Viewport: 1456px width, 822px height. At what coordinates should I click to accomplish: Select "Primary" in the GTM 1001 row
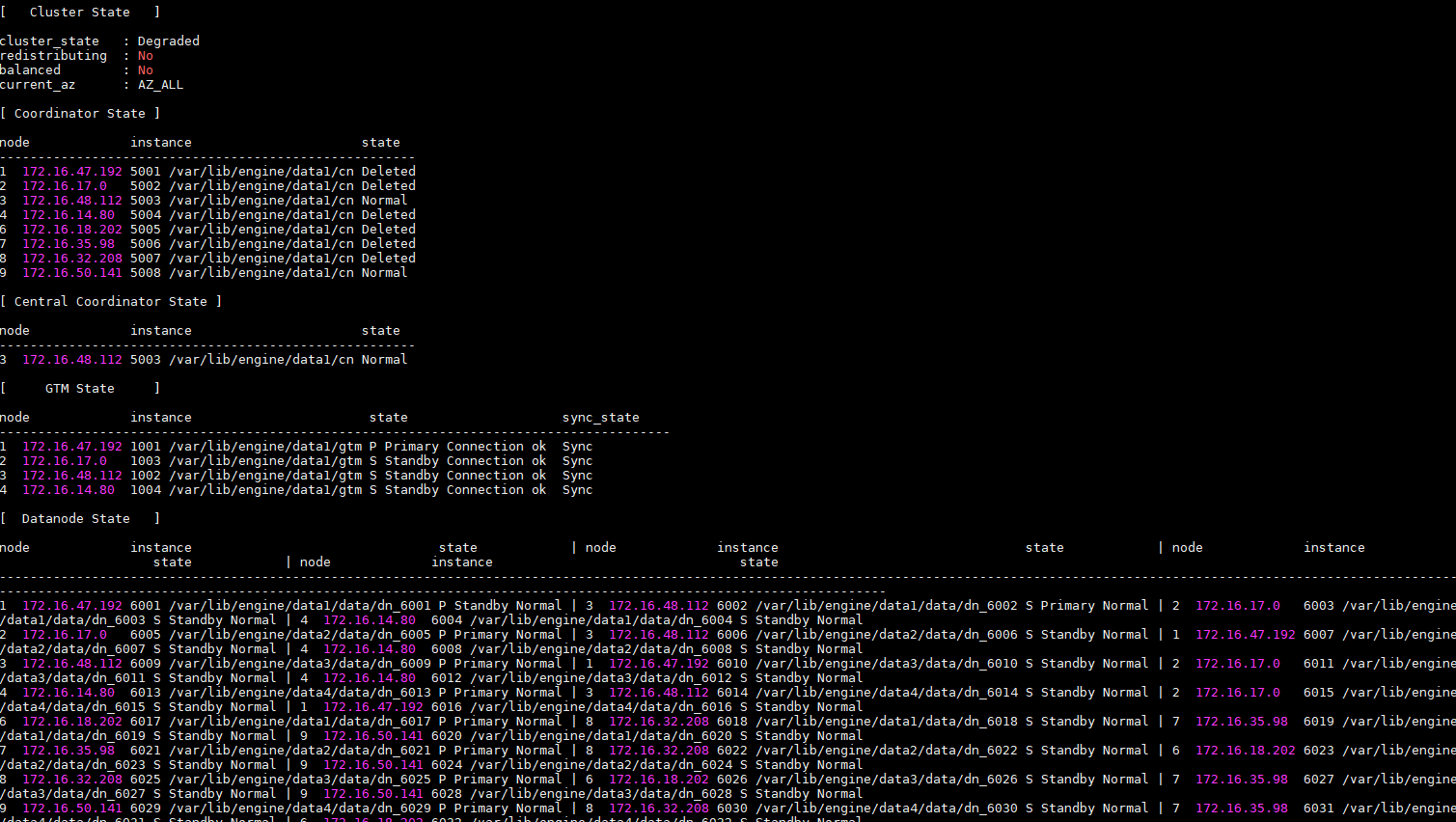[412, 447]
